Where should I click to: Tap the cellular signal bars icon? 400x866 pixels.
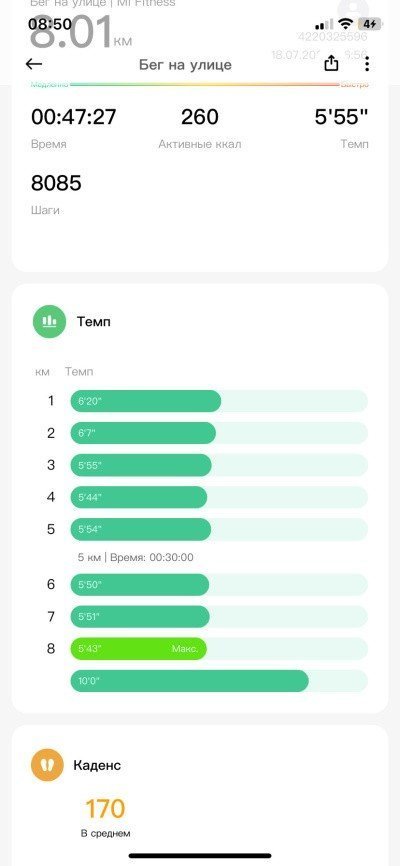(324, 24)
